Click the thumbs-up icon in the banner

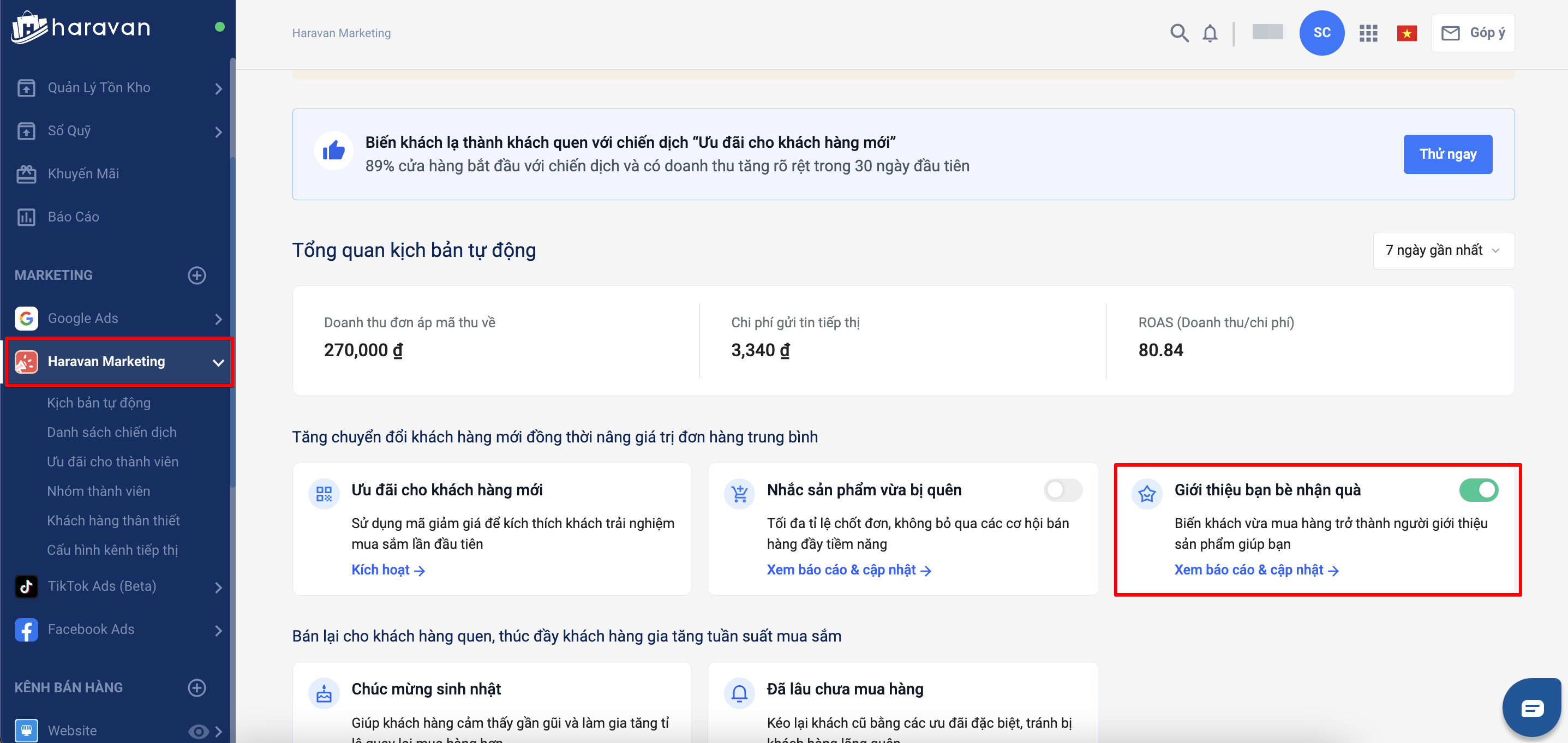tap(333, 151)
